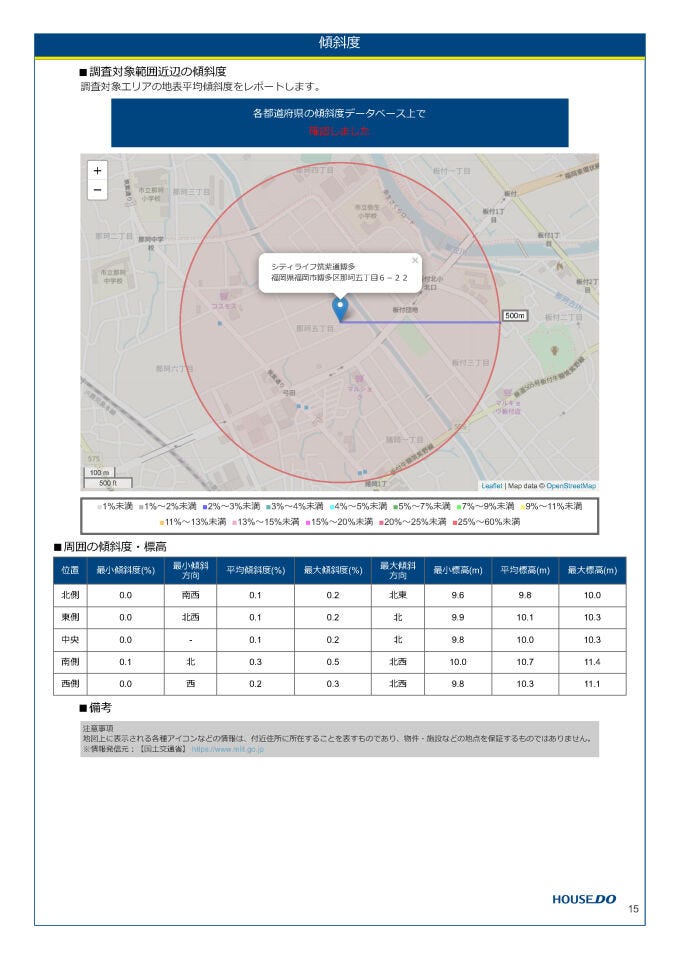678x960 pixels.
Task: Click the pink コスモス store icon on map
Action: 222,296
